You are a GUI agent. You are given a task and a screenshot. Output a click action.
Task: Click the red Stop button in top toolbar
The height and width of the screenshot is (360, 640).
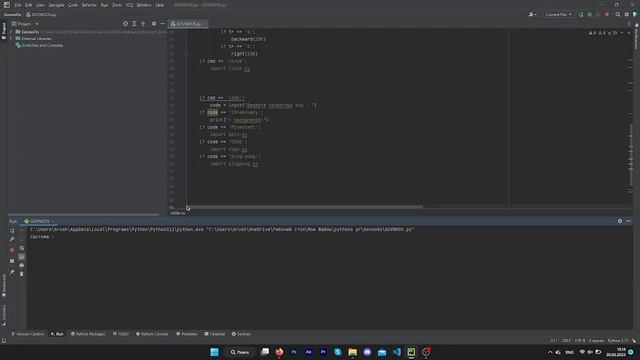[607, 14]
